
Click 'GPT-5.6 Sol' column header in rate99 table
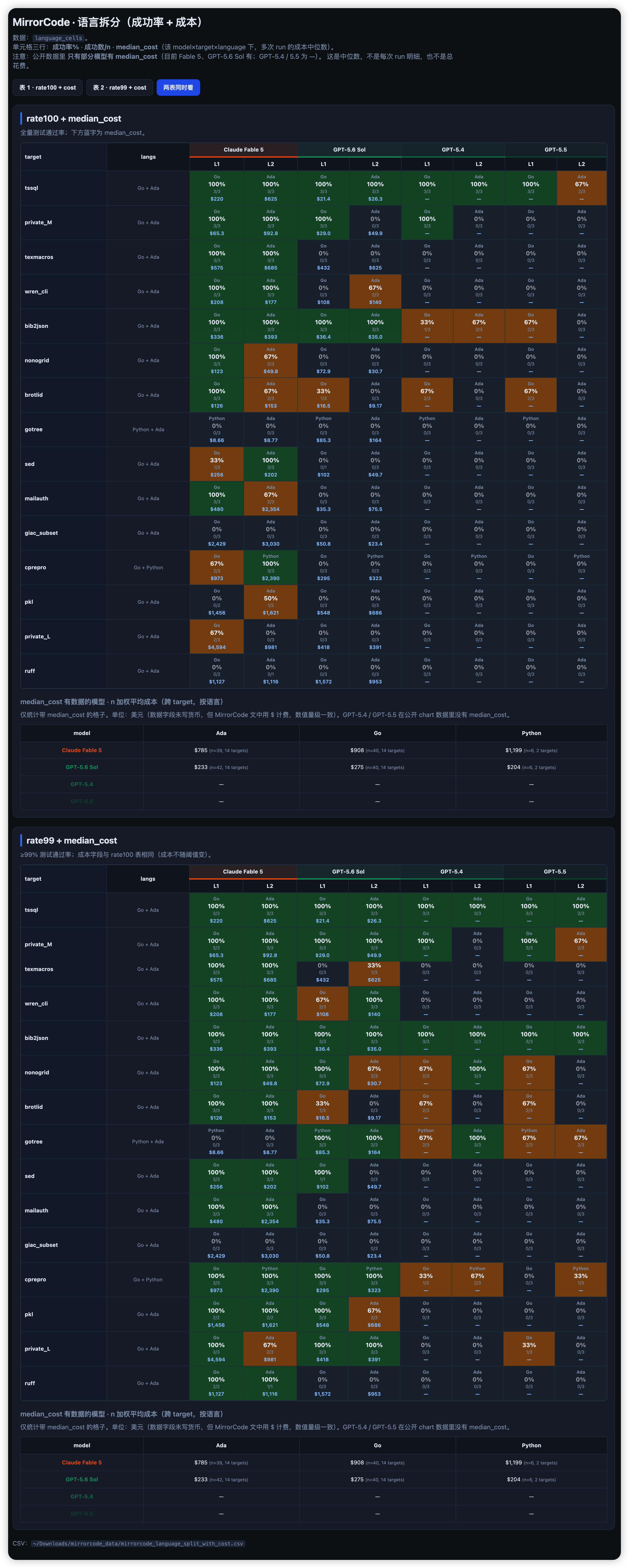(x=348, y=872)
